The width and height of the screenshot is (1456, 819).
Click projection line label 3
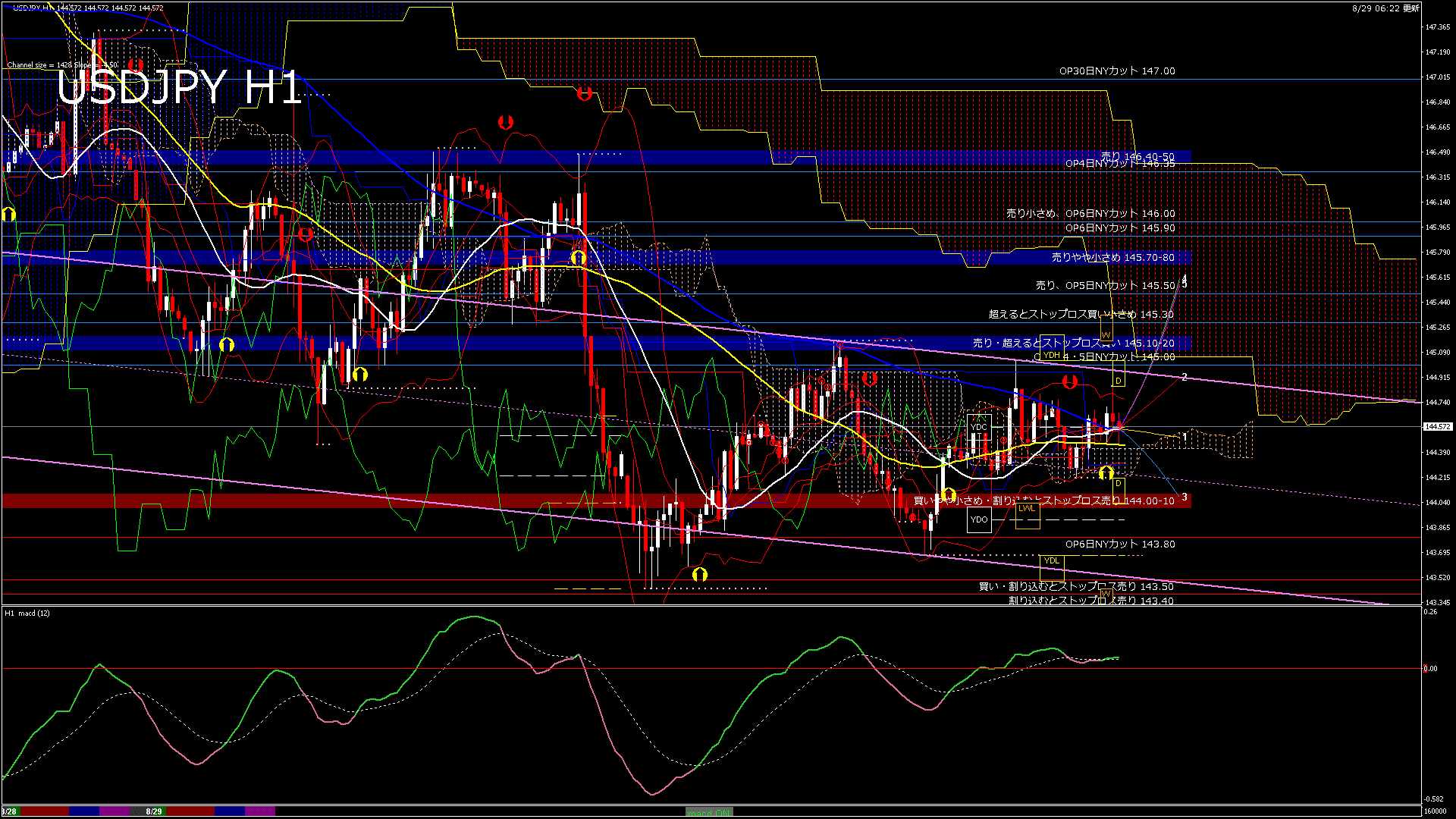(x=1185, y=497)
